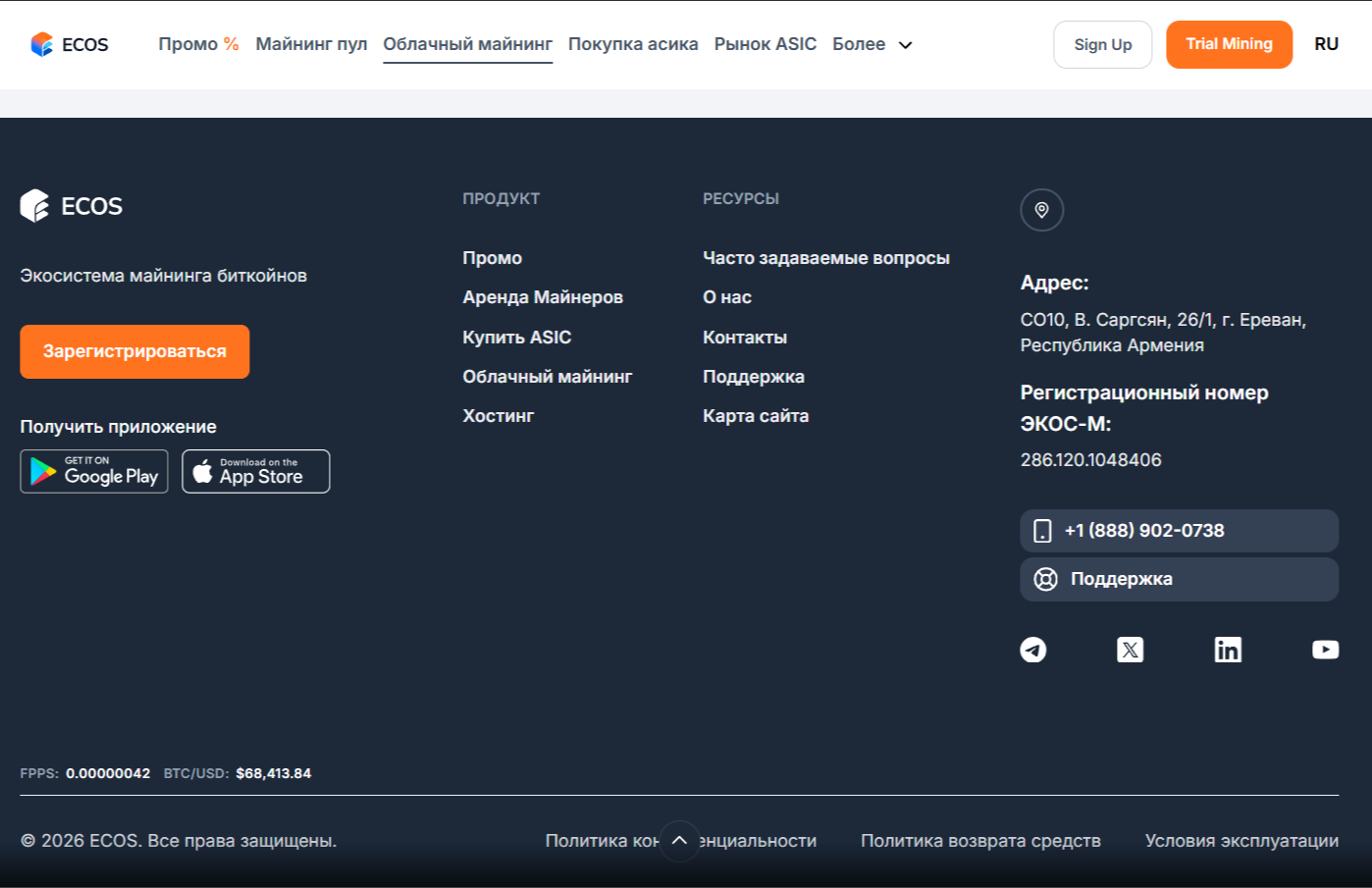Image resolution: width=1372 pixels, height=888 pixels.
Task: Open the «Майнинг пул» menu item
Action: pyautogui.click(x=311, y=44)
